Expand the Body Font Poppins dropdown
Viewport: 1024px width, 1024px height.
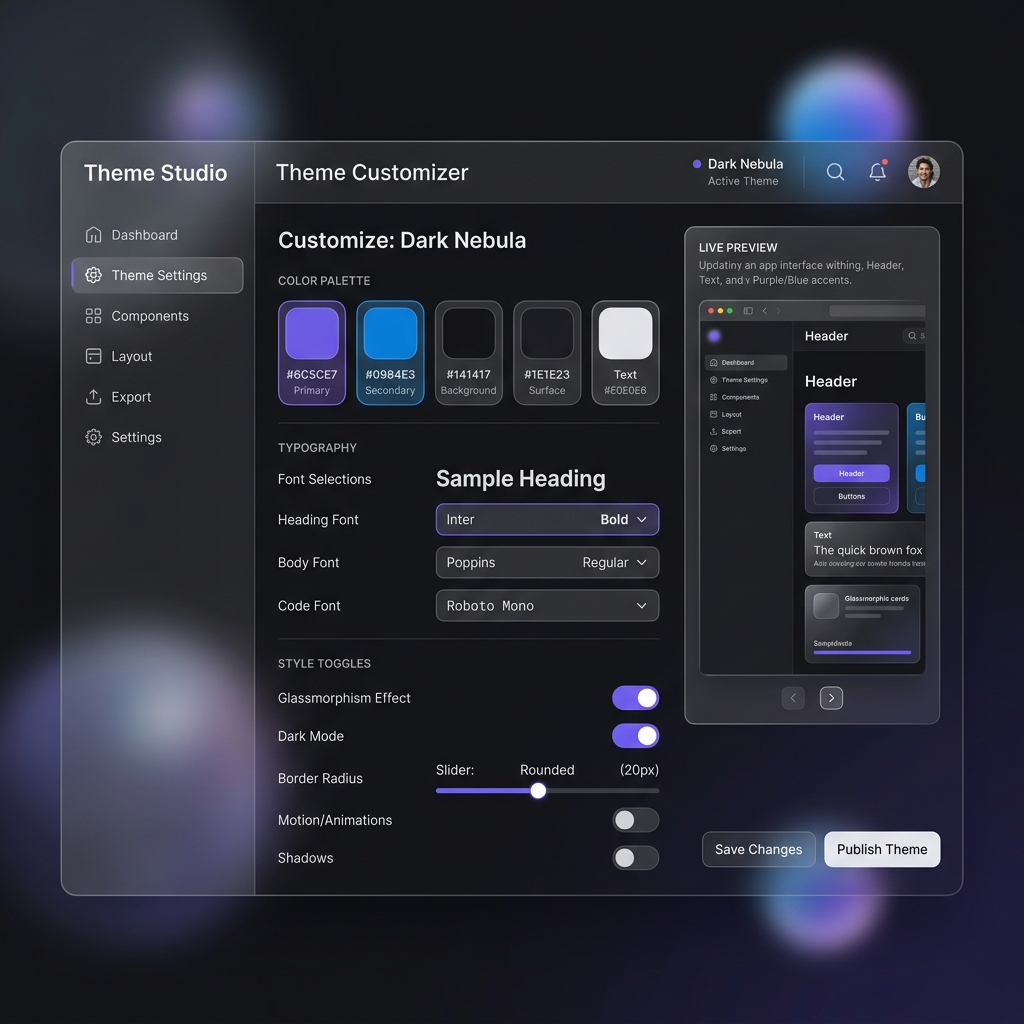tap(547, 563)
